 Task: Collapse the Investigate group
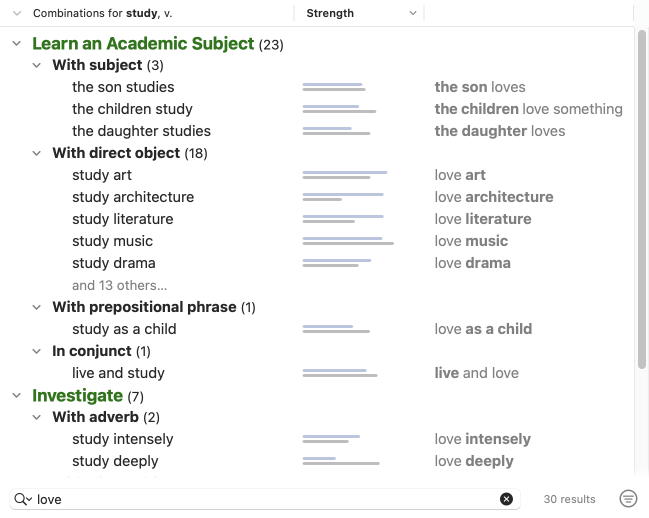tap(17, 396)
